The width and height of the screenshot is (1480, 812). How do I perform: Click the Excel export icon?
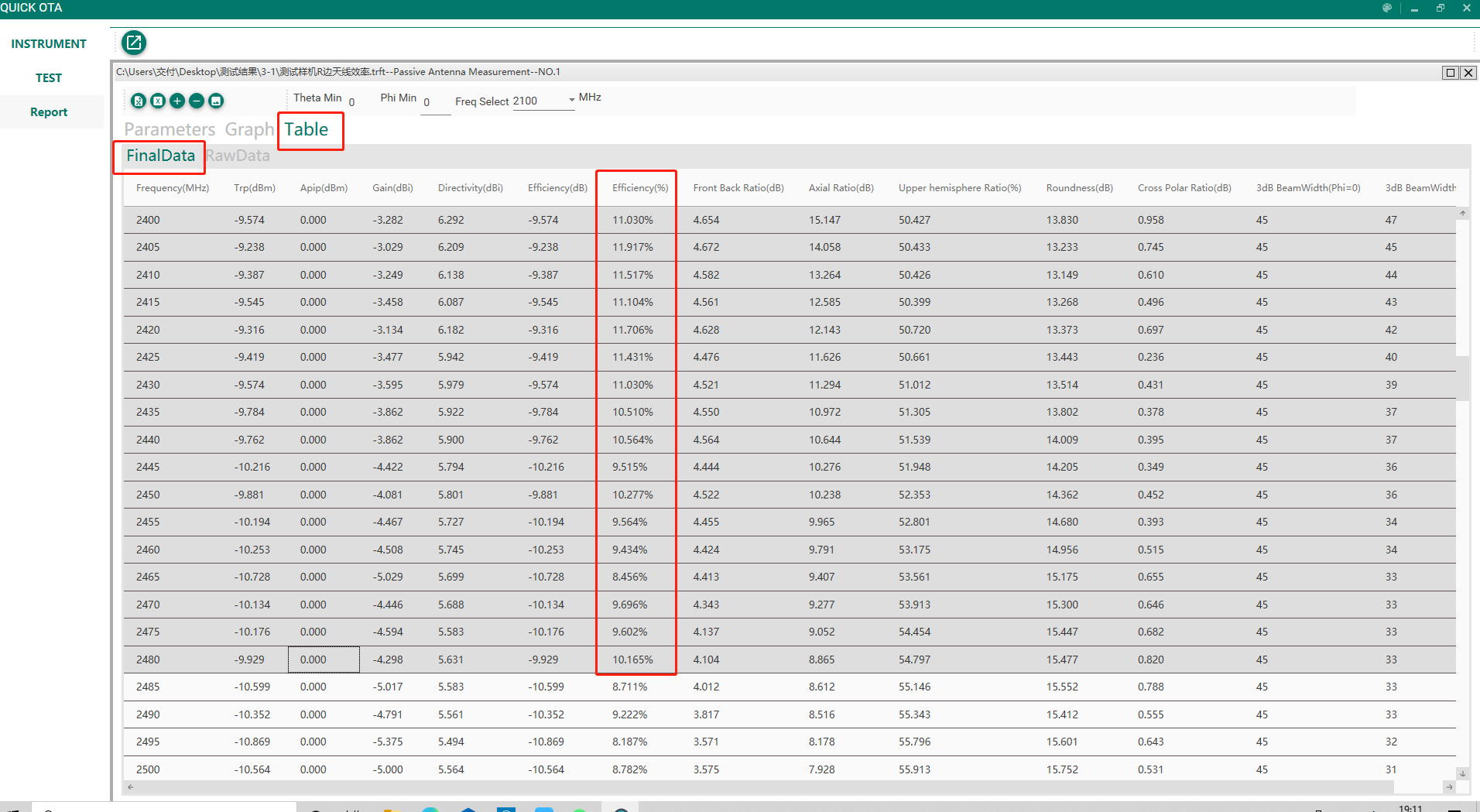coord(158,101)
